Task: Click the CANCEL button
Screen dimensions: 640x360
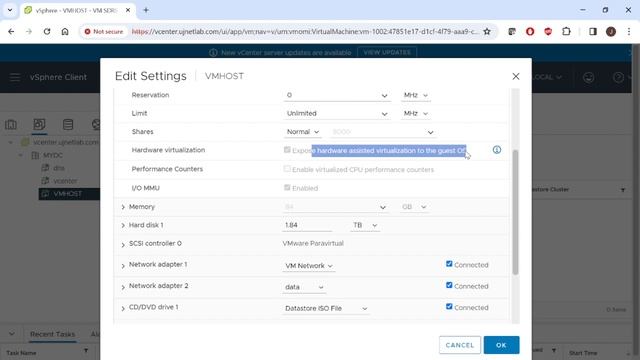Action: (460, 345)
